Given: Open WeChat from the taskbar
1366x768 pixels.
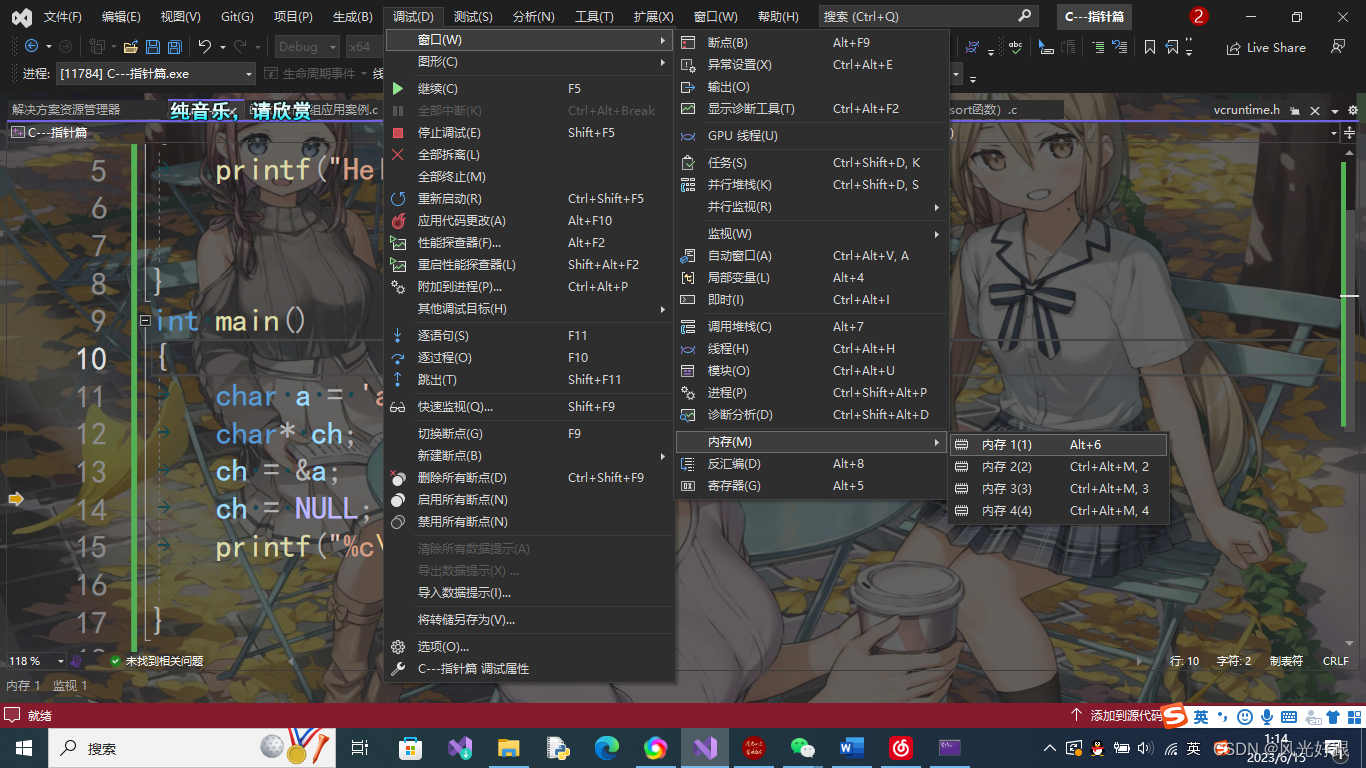Looking at the screenshot, I should 803,748.
